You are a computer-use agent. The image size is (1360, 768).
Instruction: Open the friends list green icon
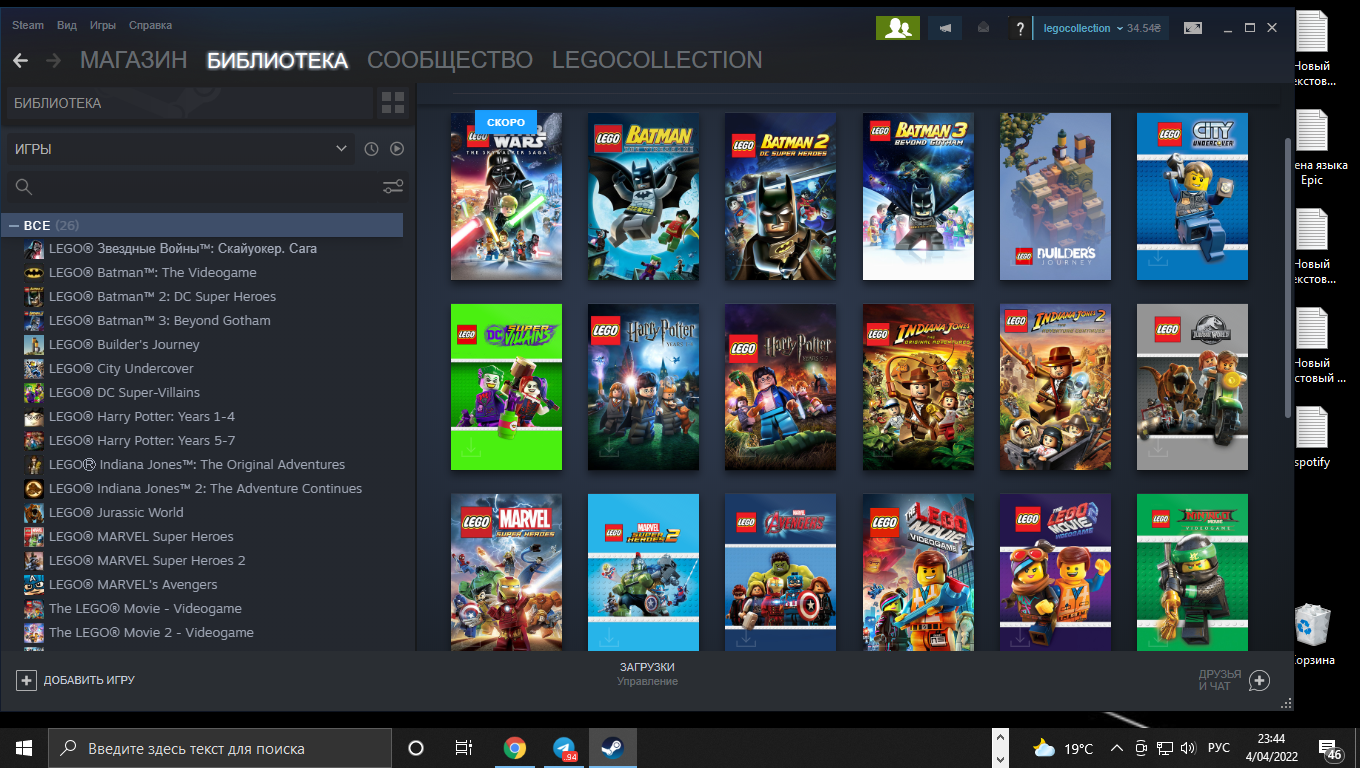point(897,28)
